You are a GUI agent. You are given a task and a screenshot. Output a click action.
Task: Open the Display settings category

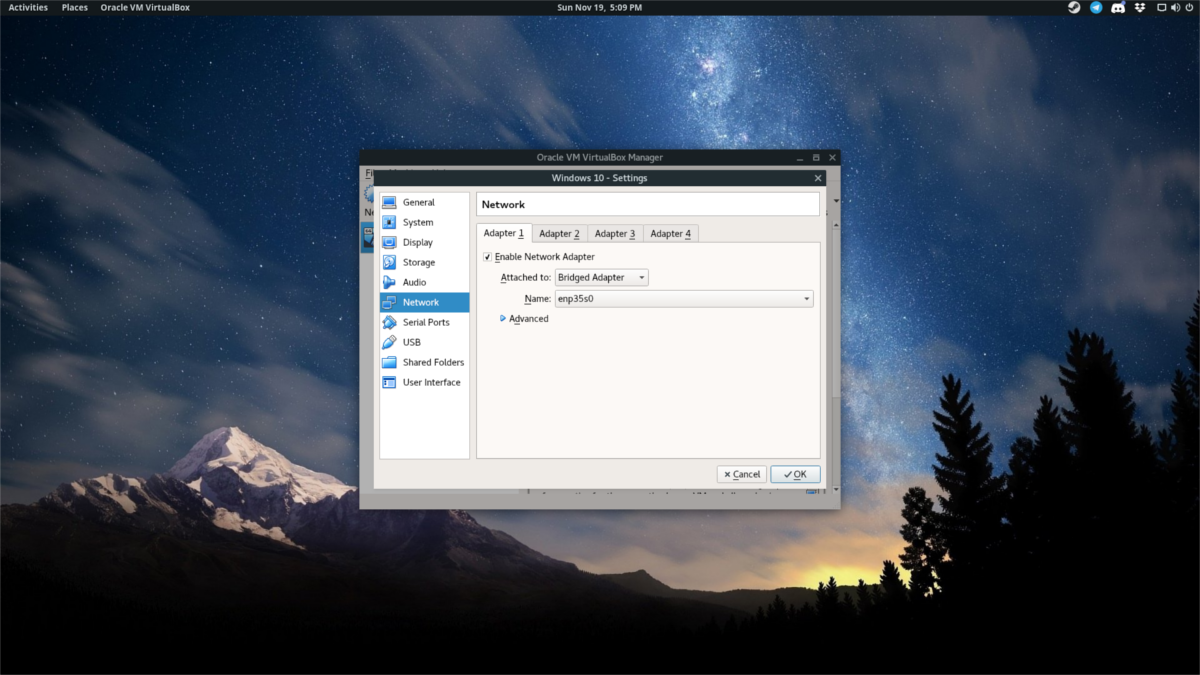pyautogui.click(x=417, y=243)
